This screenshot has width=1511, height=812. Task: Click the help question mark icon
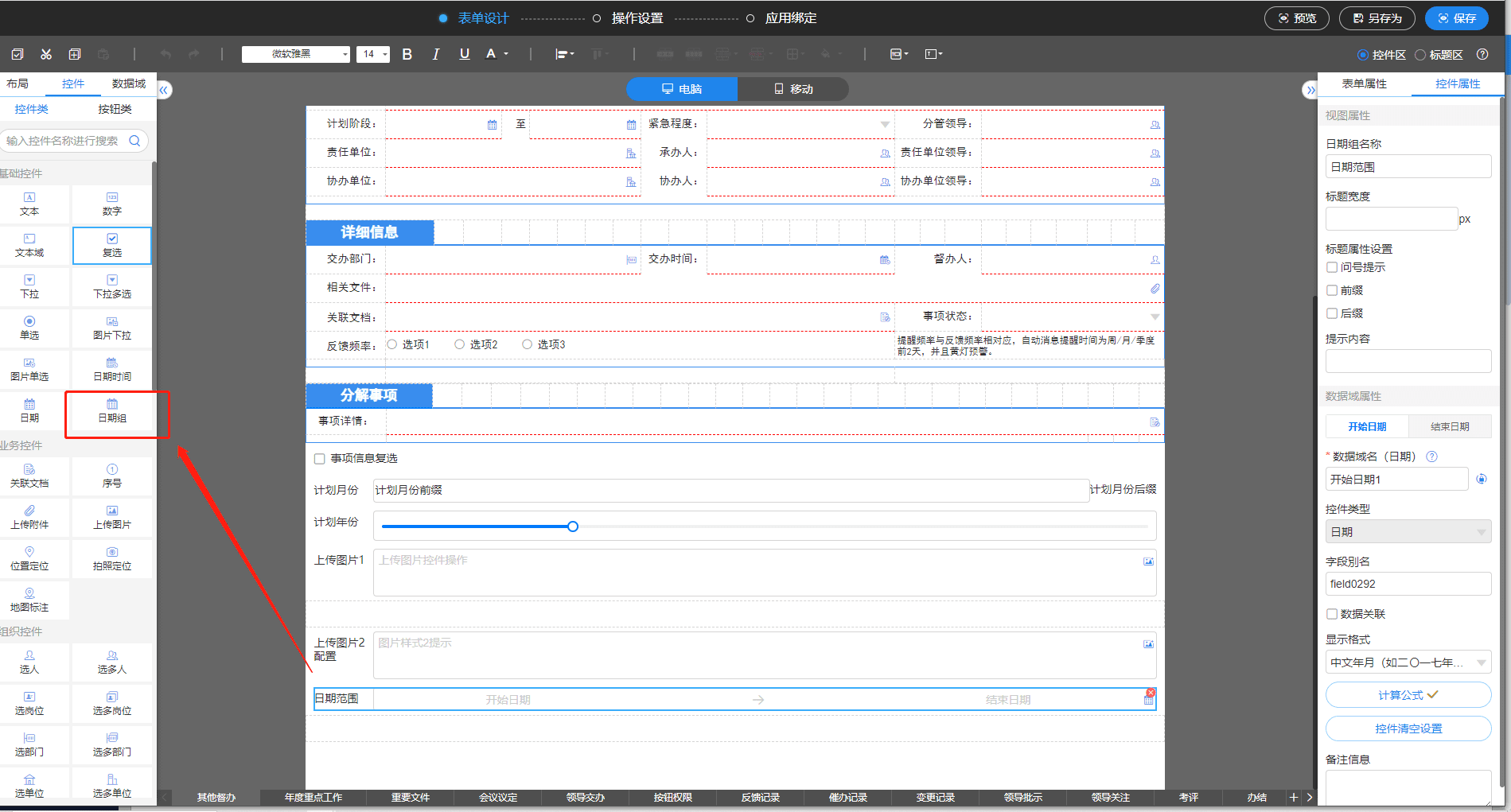(1482, 54)
